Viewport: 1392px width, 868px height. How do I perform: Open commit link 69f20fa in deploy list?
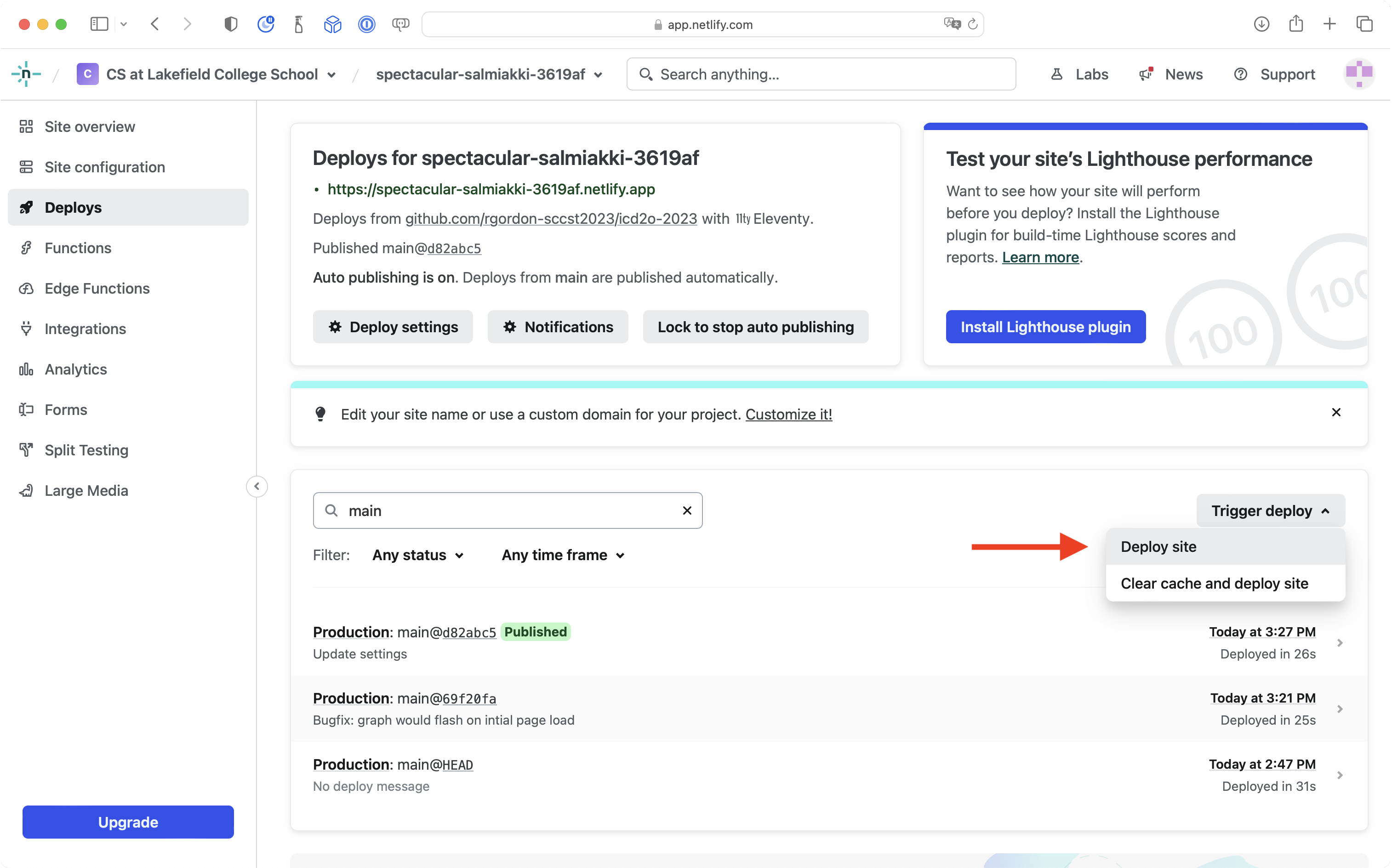pyautogui.click(x=469, y=698)
